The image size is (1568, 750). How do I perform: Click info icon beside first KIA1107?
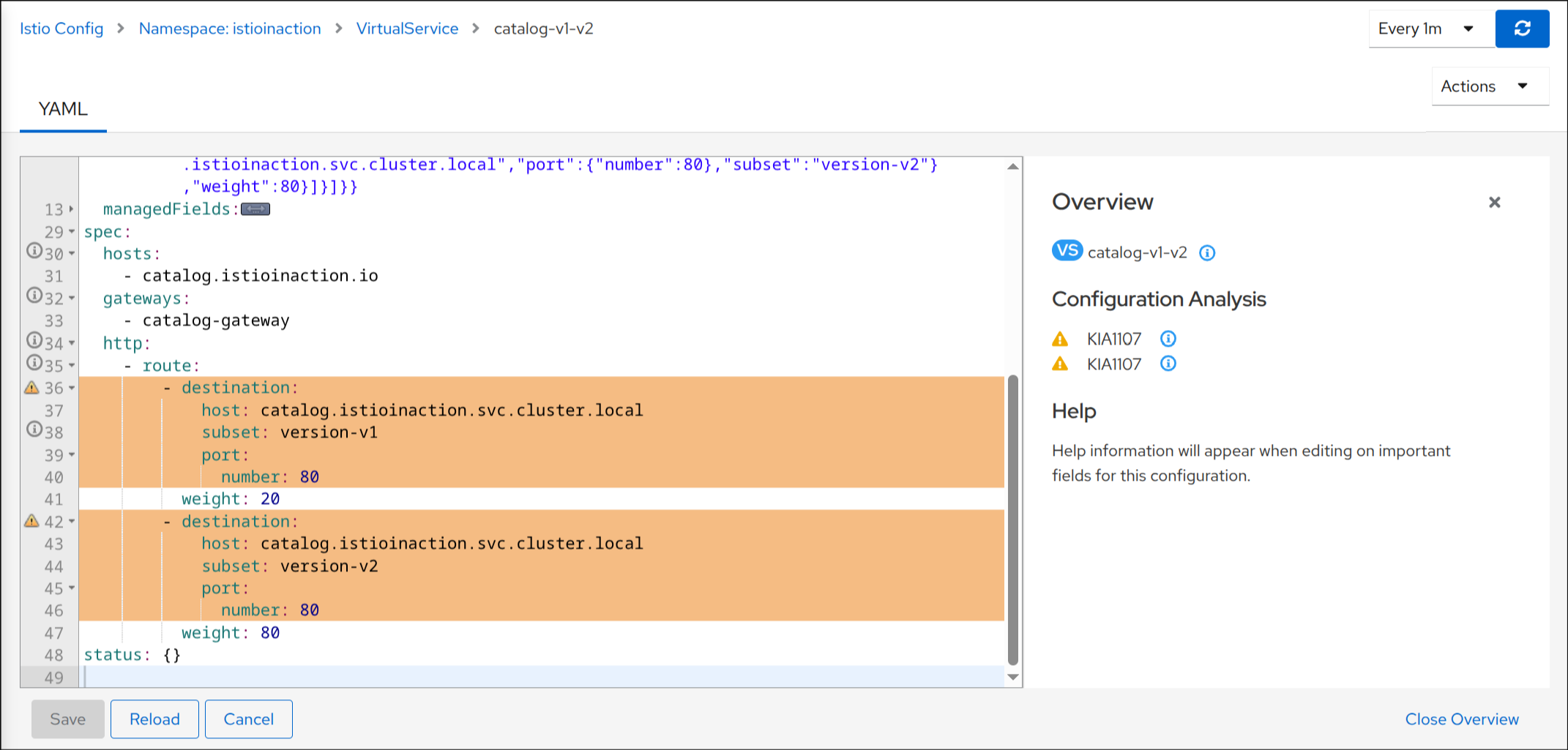point(1168,339)
